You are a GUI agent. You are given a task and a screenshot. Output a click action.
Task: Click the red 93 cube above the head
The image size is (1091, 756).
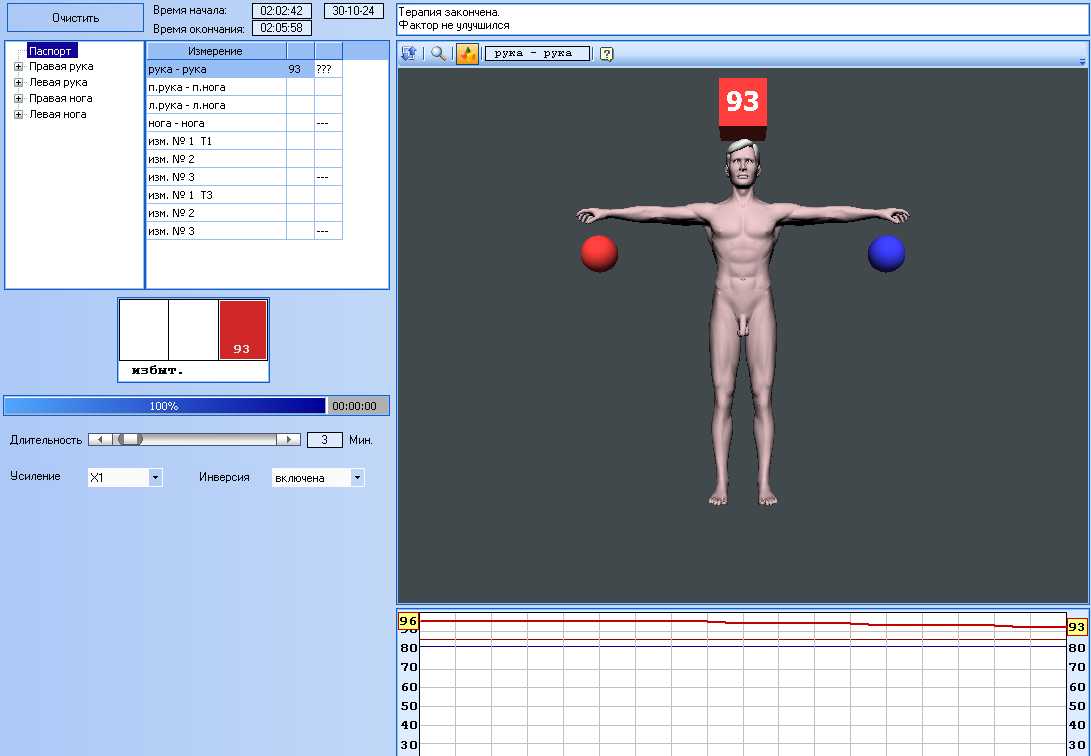742,108
